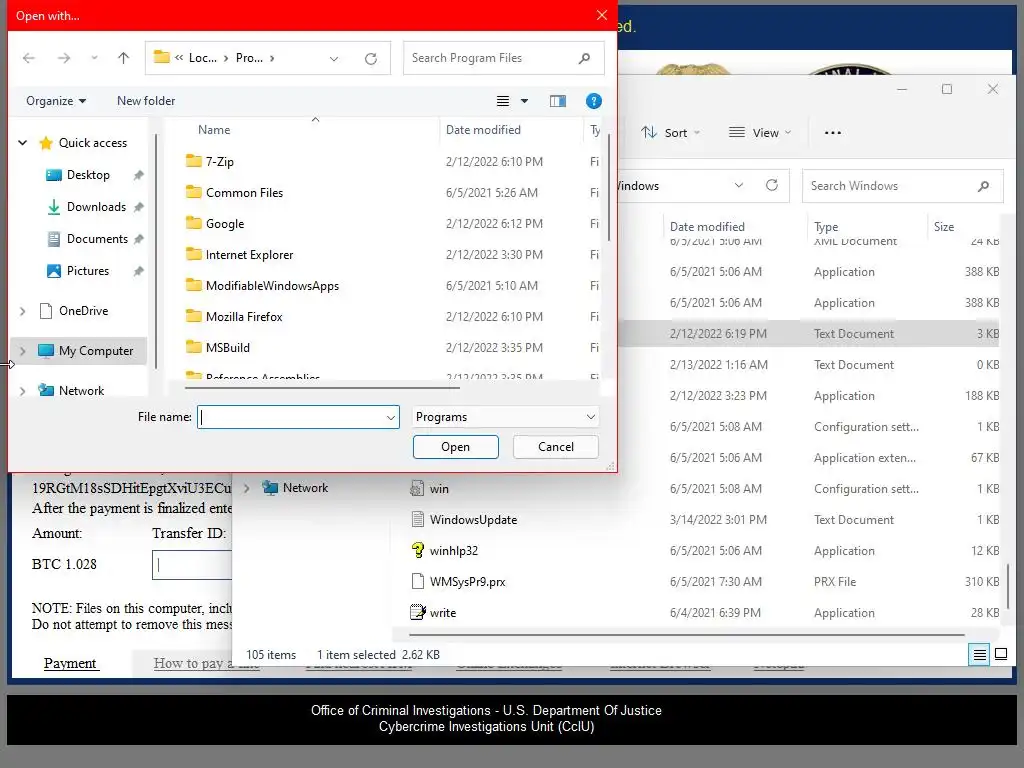Collapse Quick access in the tree

coord(22,142)
